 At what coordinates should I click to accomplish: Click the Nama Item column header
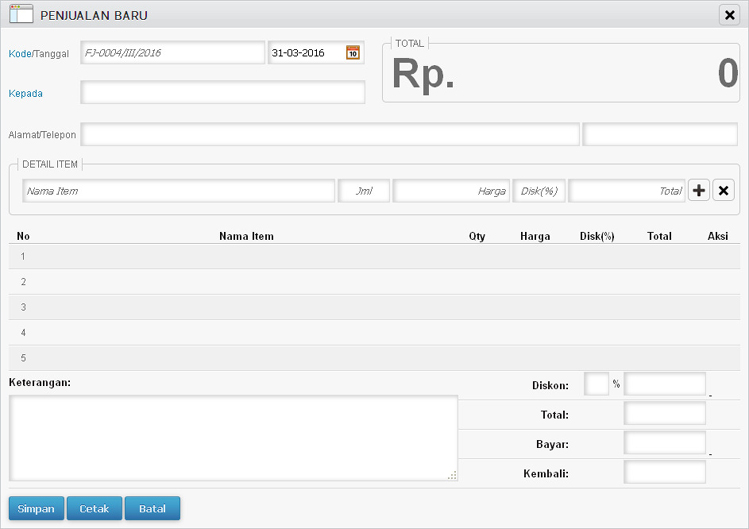pos(246,236)
